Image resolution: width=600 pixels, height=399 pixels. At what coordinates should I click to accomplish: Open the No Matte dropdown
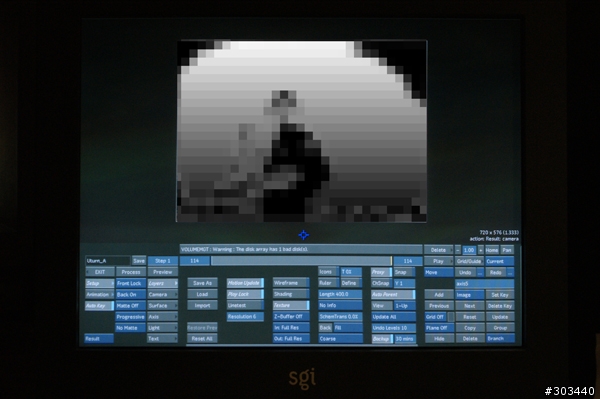coord(130,328)
